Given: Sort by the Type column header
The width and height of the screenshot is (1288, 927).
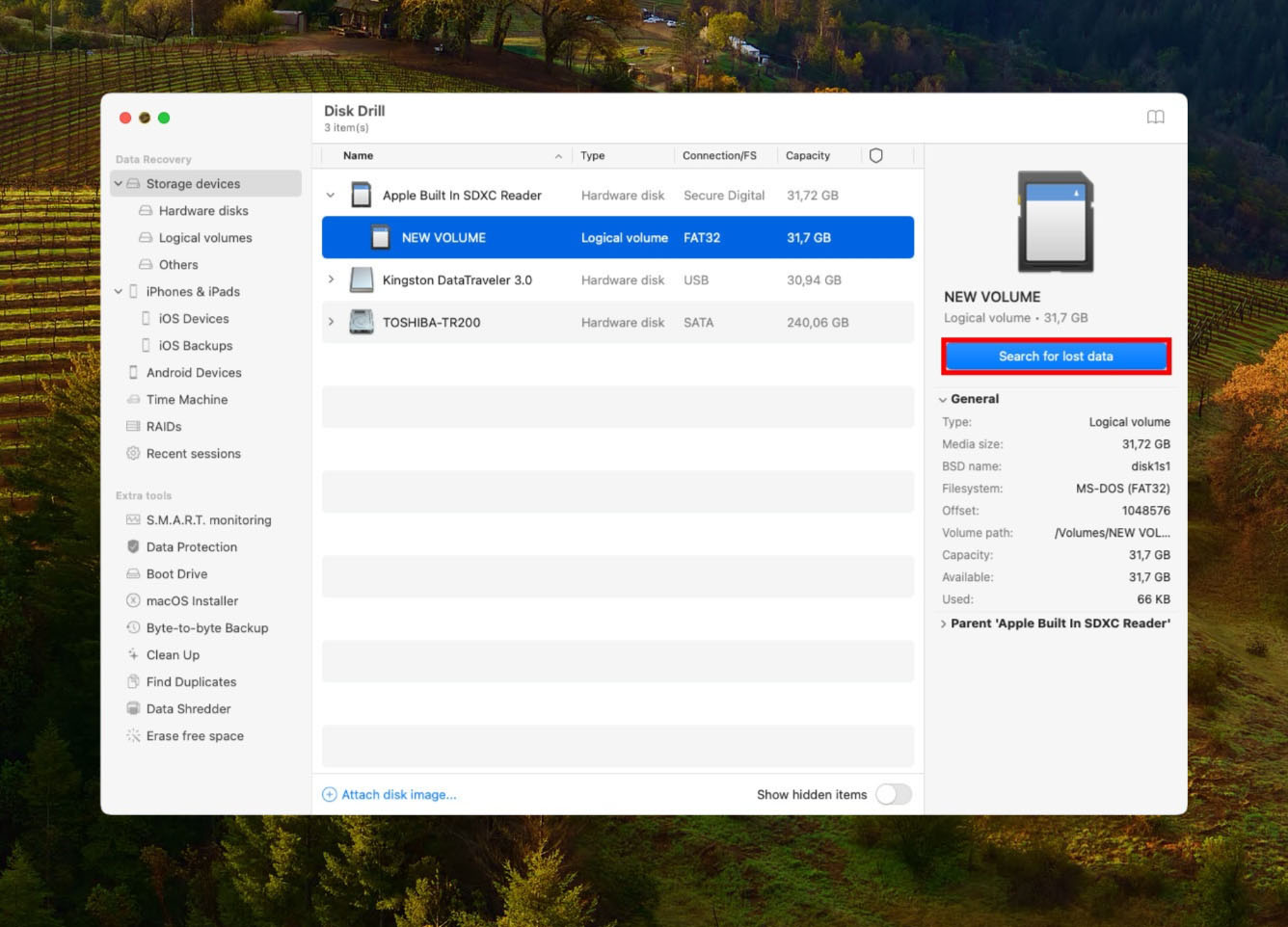Looking at the screenshot, I should [592, 156].
